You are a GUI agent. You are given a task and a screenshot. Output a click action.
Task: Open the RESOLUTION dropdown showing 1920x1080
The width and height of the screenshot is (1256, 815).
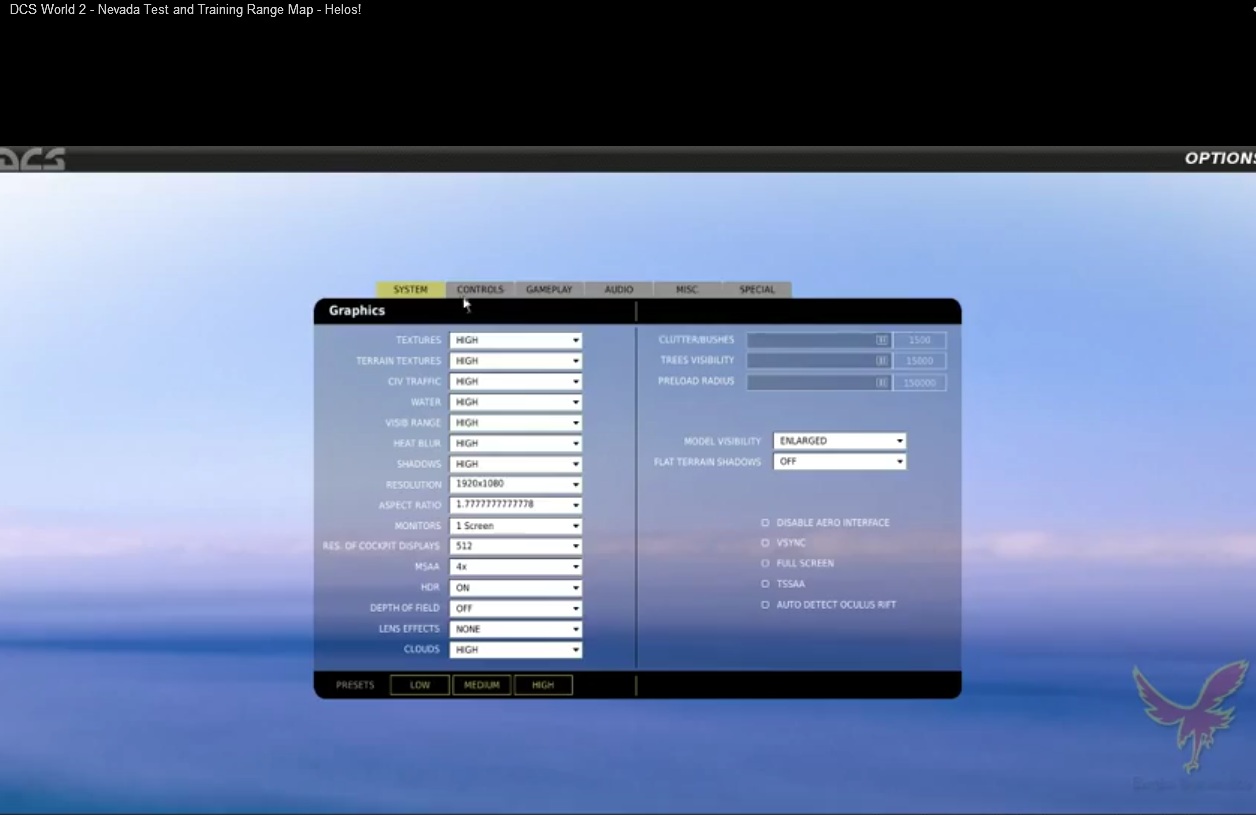click(516, 484)
